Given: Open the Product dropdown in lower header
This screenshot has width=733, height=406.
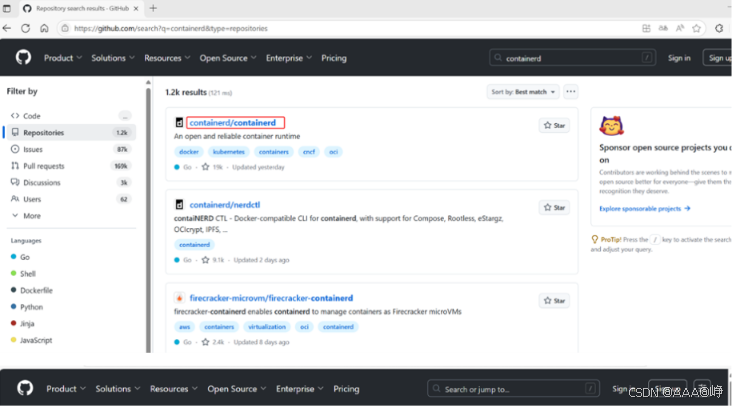Looking at the screenshot, I should coord(66,389).
